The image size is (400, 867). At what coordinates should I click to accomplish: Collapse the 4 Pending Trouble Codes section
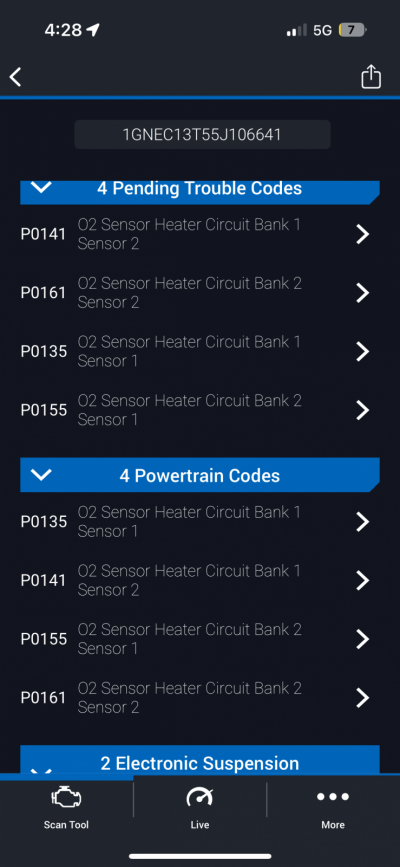41,188
